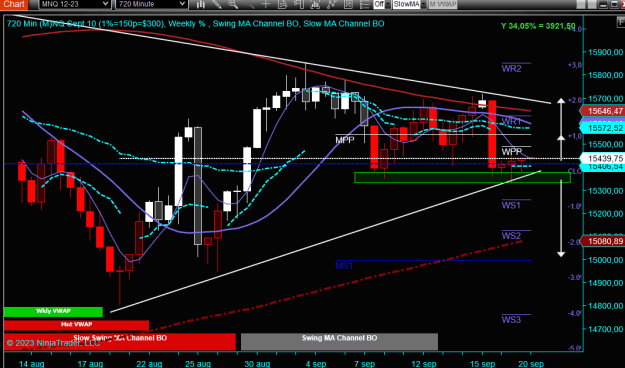Open the SlowMA selector dropdown arrow

(x=423, y=4)
